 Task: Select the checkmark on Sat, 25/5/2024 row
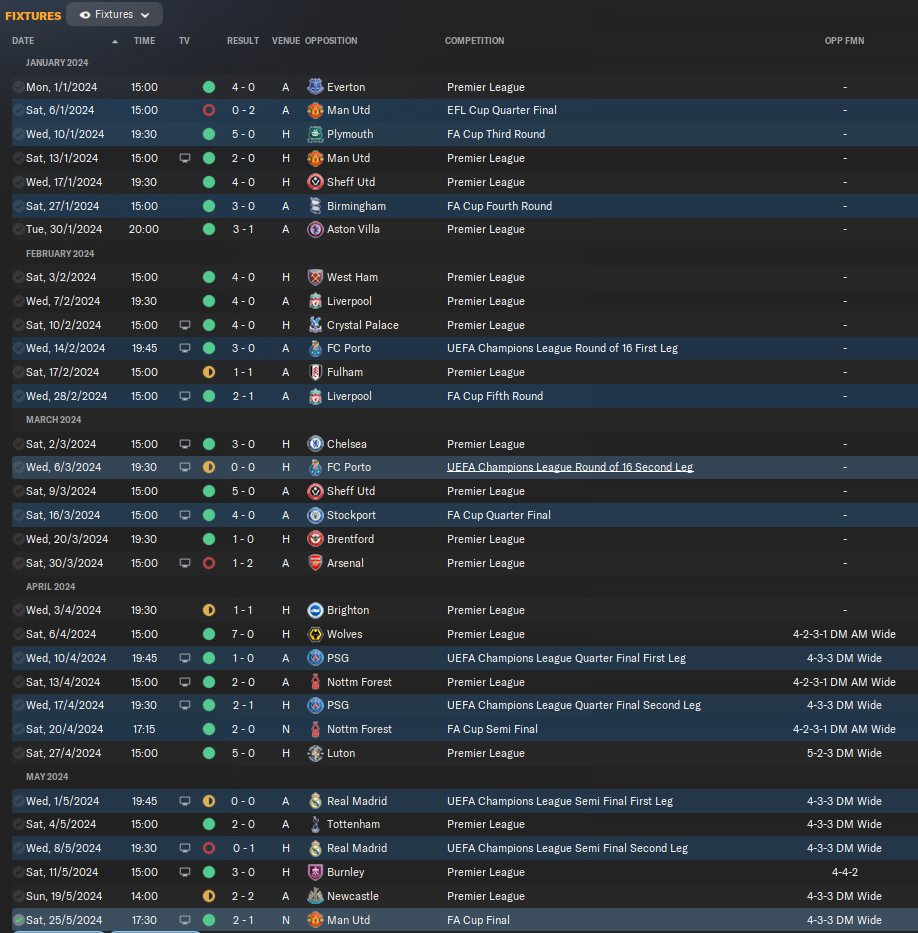18,920
